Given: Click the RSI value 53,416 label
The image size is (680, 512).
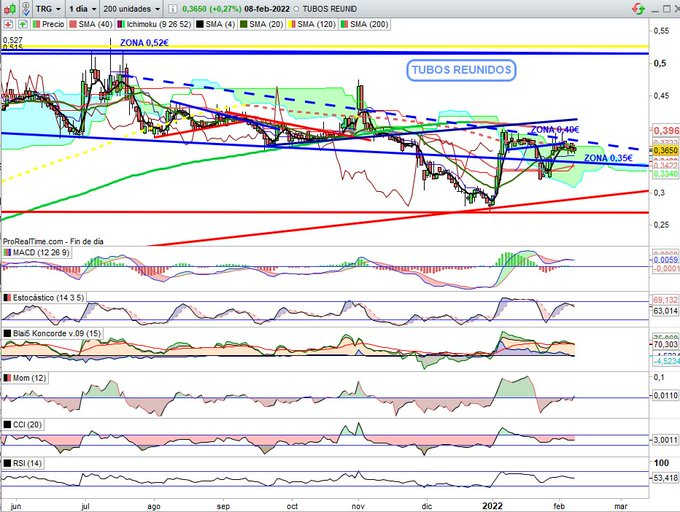Looking at the screenshot, I should pos(665,478).
